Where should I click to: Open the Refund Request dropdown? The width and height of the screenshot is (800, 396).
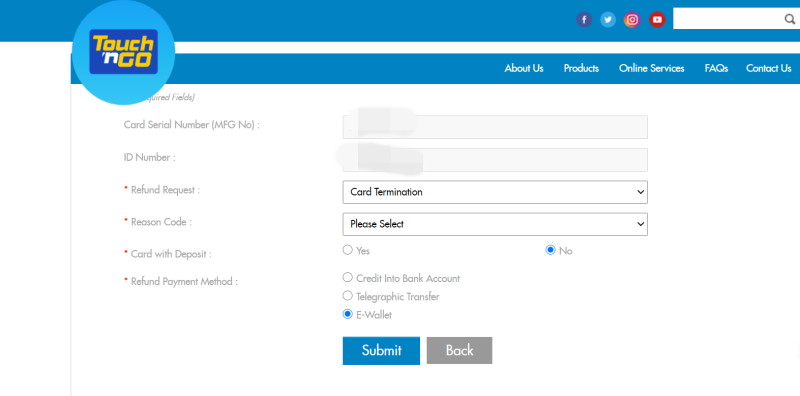[495, 192]
